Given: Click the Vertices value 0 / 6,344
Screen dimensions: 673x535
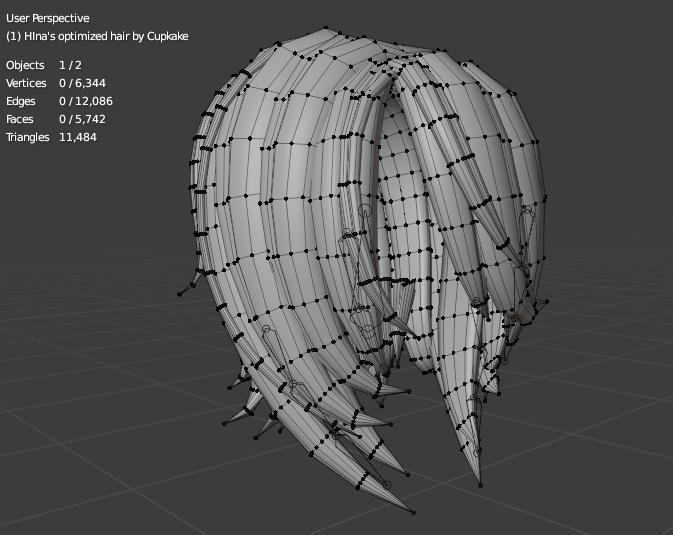Looking at the screenshot, I should pyautogui.click(x=81, y=83).
